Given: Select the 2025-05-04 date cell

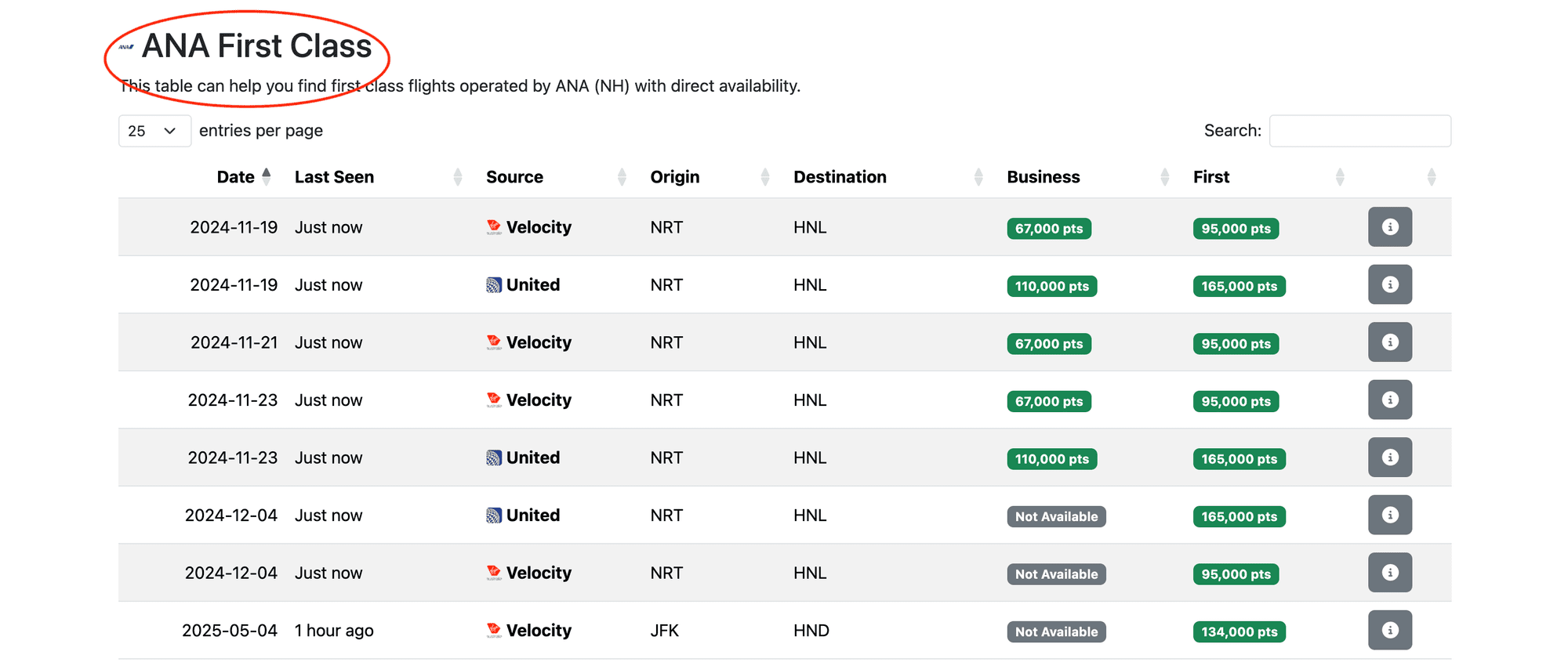Looking at the screenshot, I should pos(230,630).
